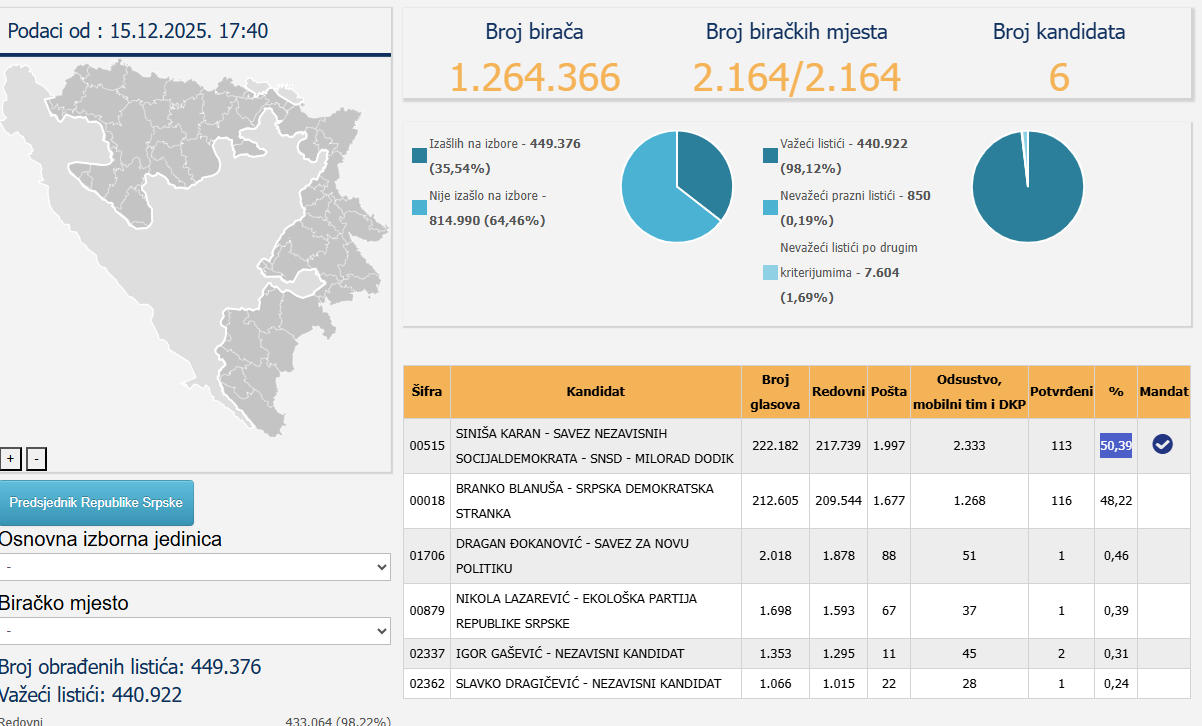Select the Dragan Đokanović candidate row
The image size is (1202, 726).
(x=595, y=556)
